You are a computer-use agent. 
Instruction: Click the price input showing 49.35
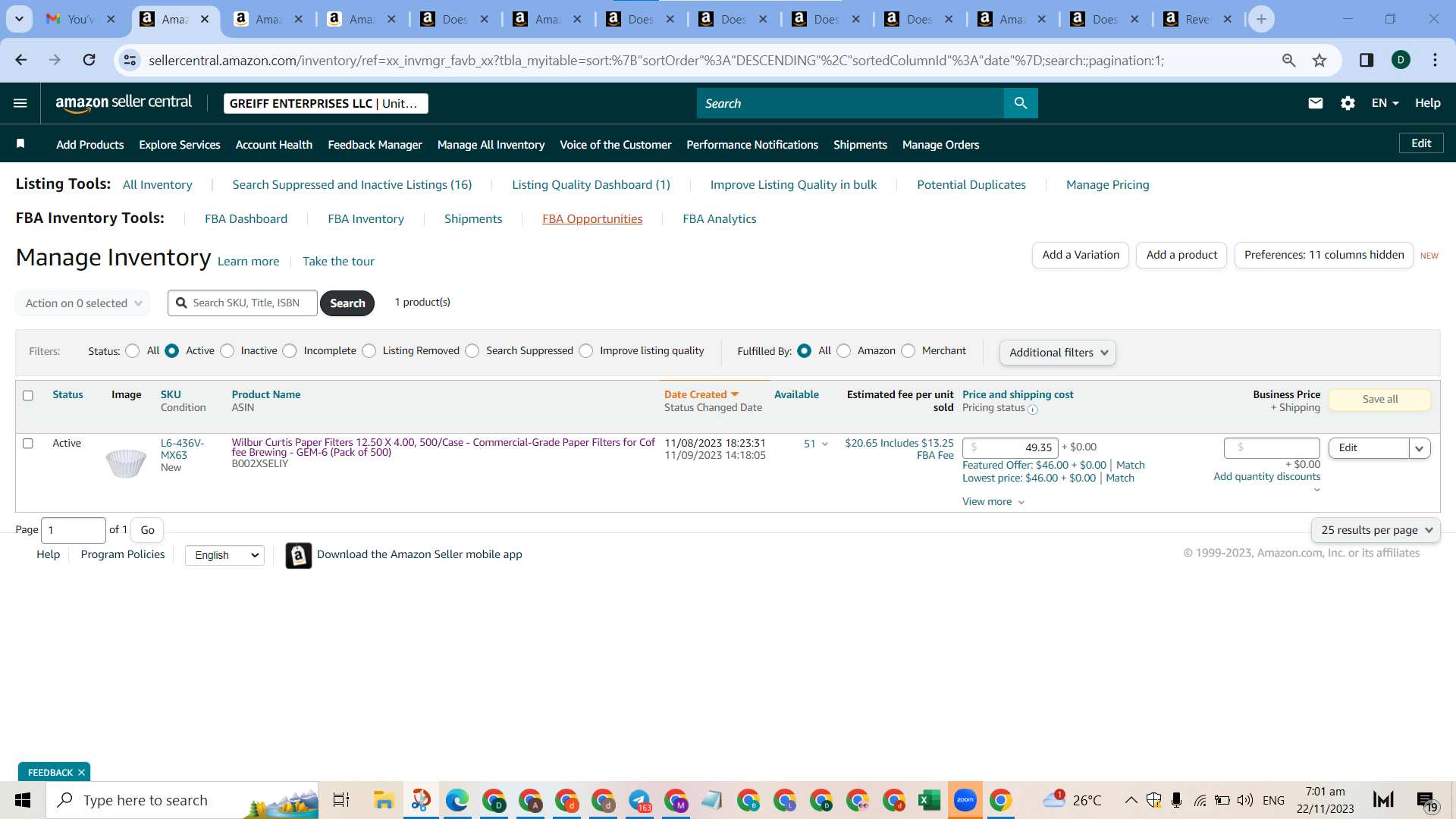tap(1010, 447)
